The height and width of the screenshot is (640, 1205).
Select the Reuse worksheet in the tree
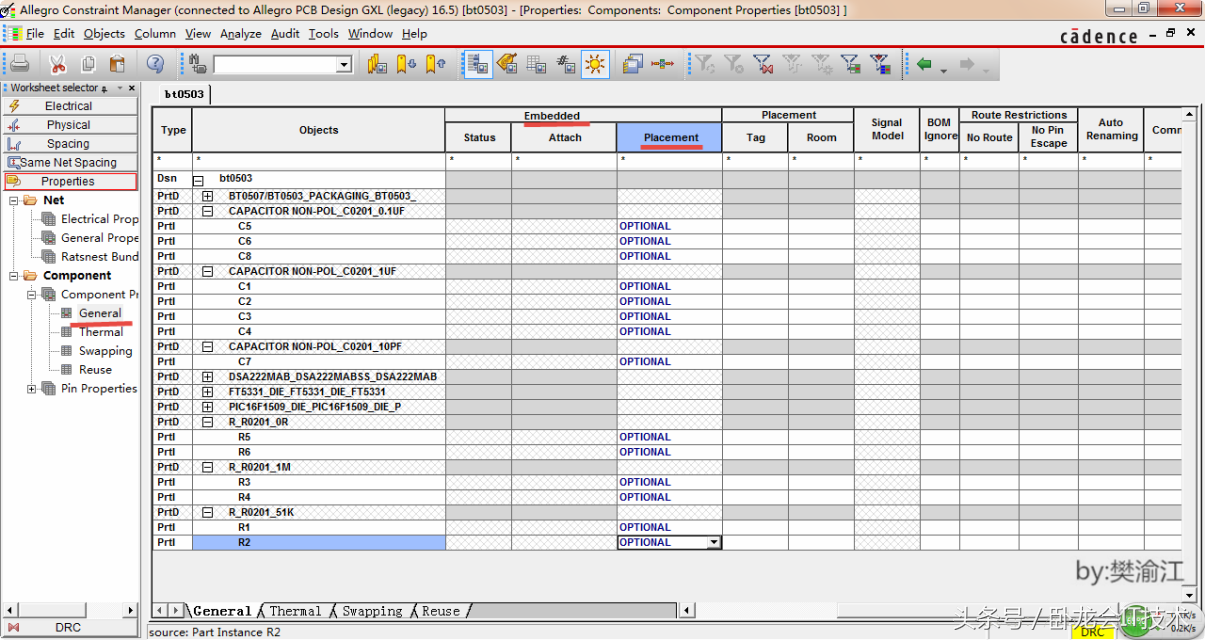coord(96,370)
